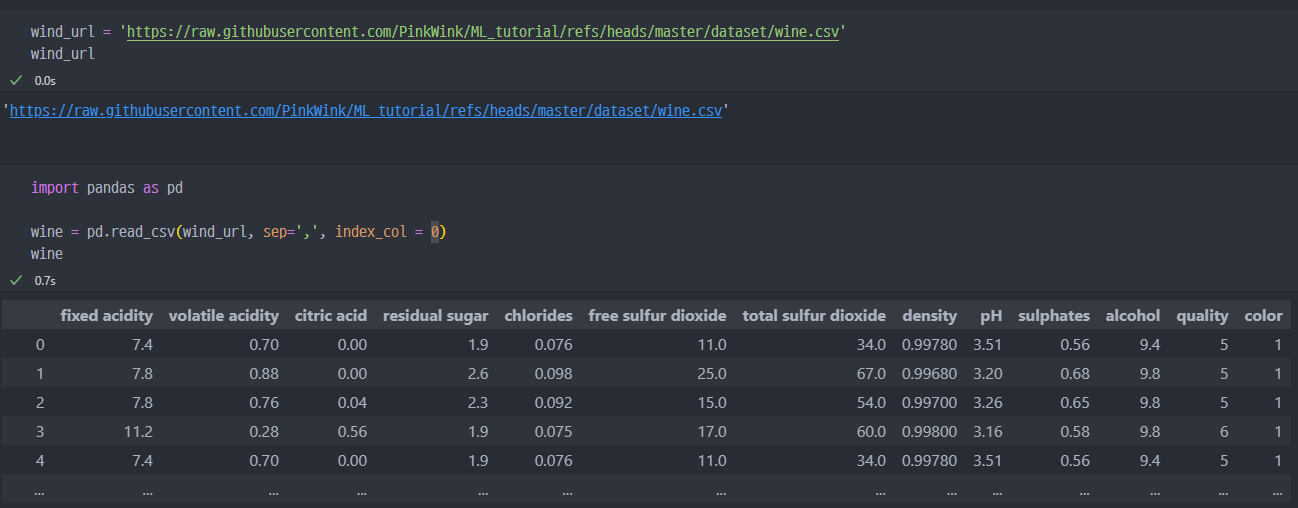The height and width of the screenshot is (508, 1298).
Task: Click the 'residual sugar' column header
Action: 435,315
